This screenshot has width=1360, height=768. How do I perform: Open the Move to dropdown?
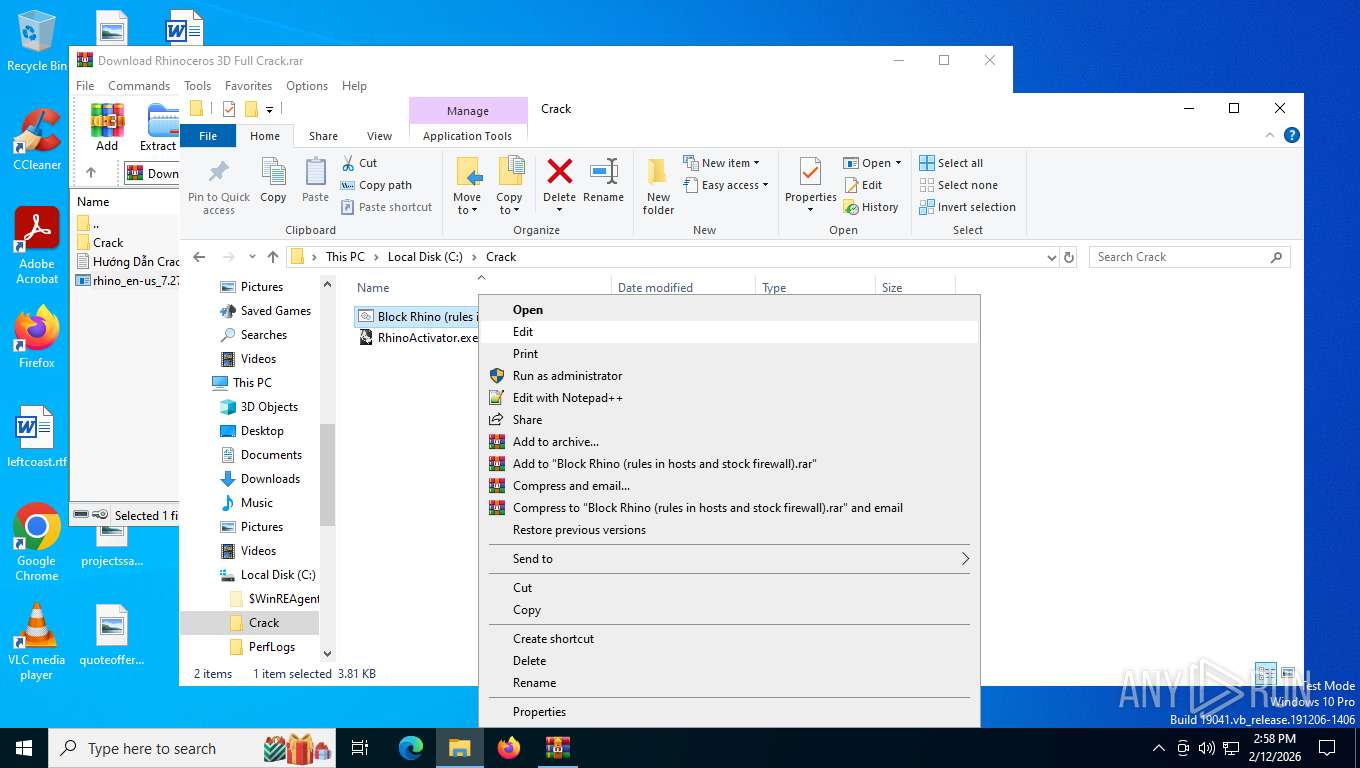[x=467, y=204]
